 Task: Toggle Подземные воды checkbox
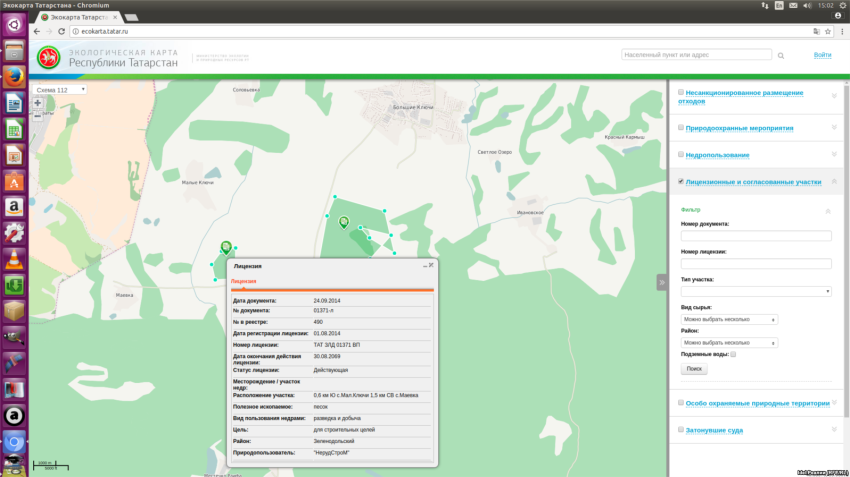[733, 354]
